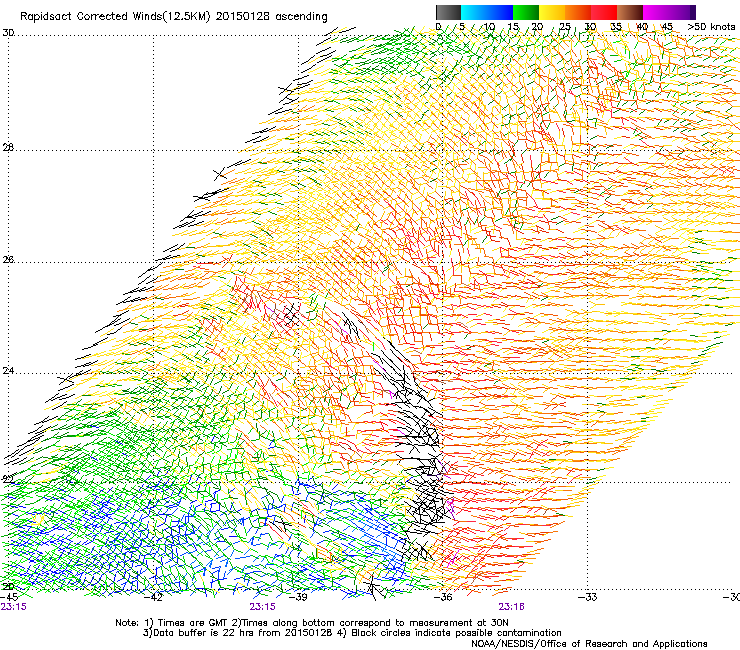Screen dimensions: 740x650
Task: Click the 'Data buffer is 22 hrs' note
Action: point(352,633)
